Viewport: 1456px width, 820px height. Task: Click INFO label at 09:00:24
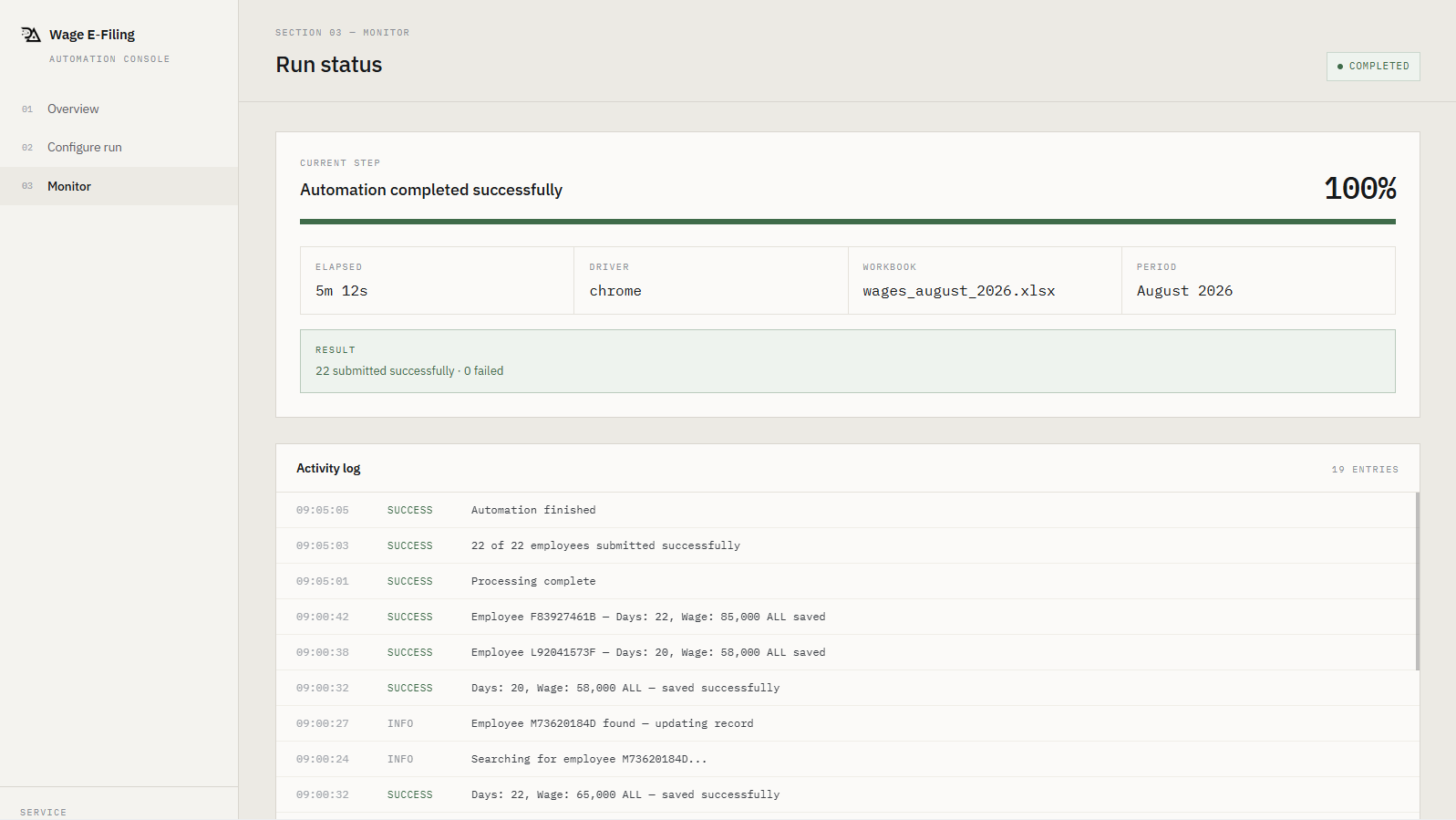click(400, 760)
